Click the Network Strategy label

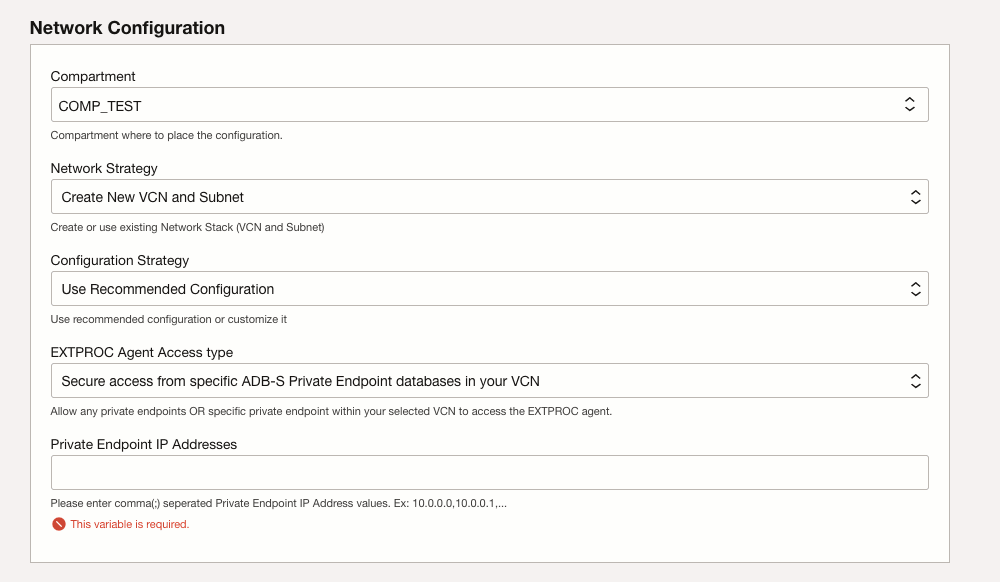[103, 168]
